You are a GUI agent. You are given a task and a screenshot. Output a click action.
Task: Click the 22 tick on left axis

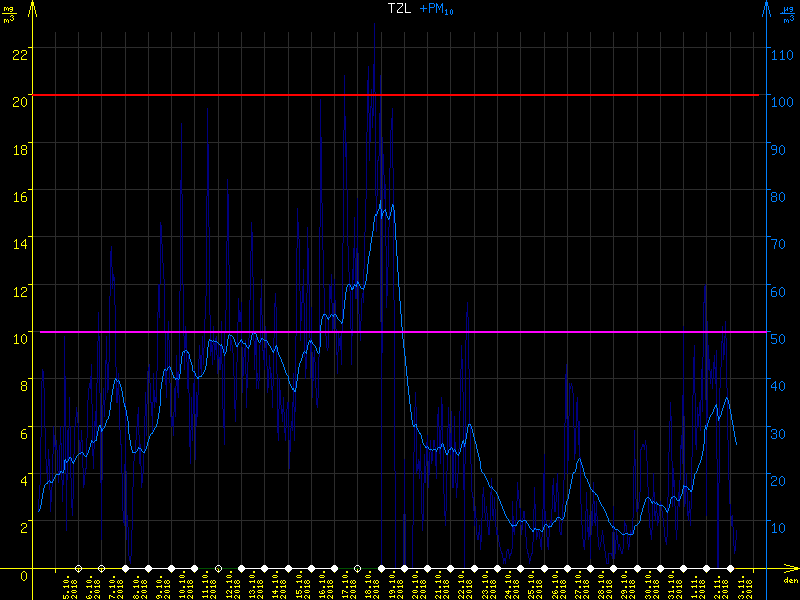point(20,53)
